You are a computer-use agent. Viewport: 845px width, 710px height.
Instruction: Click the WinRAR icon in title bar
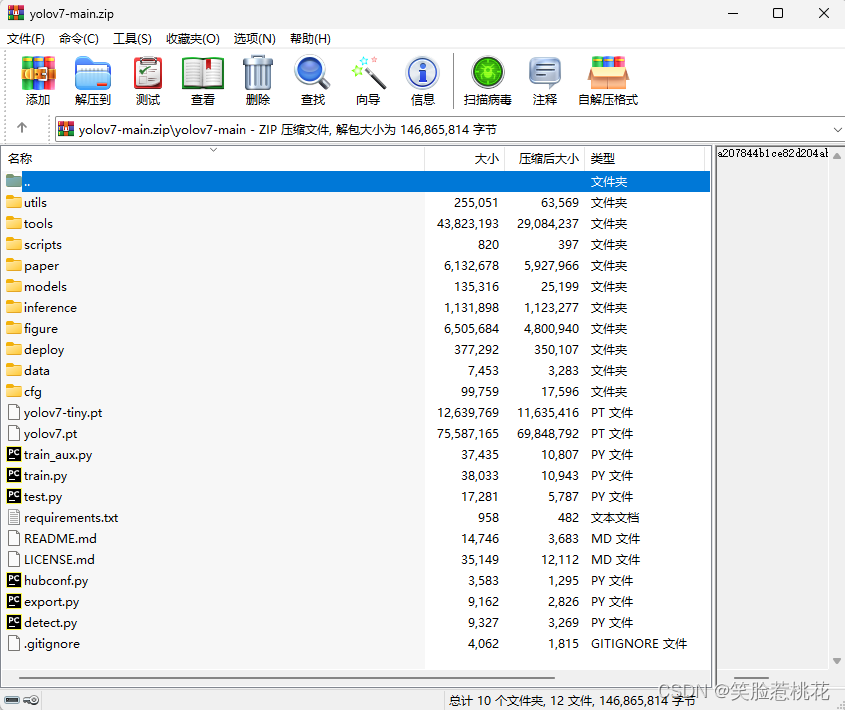tap(16, 13)
